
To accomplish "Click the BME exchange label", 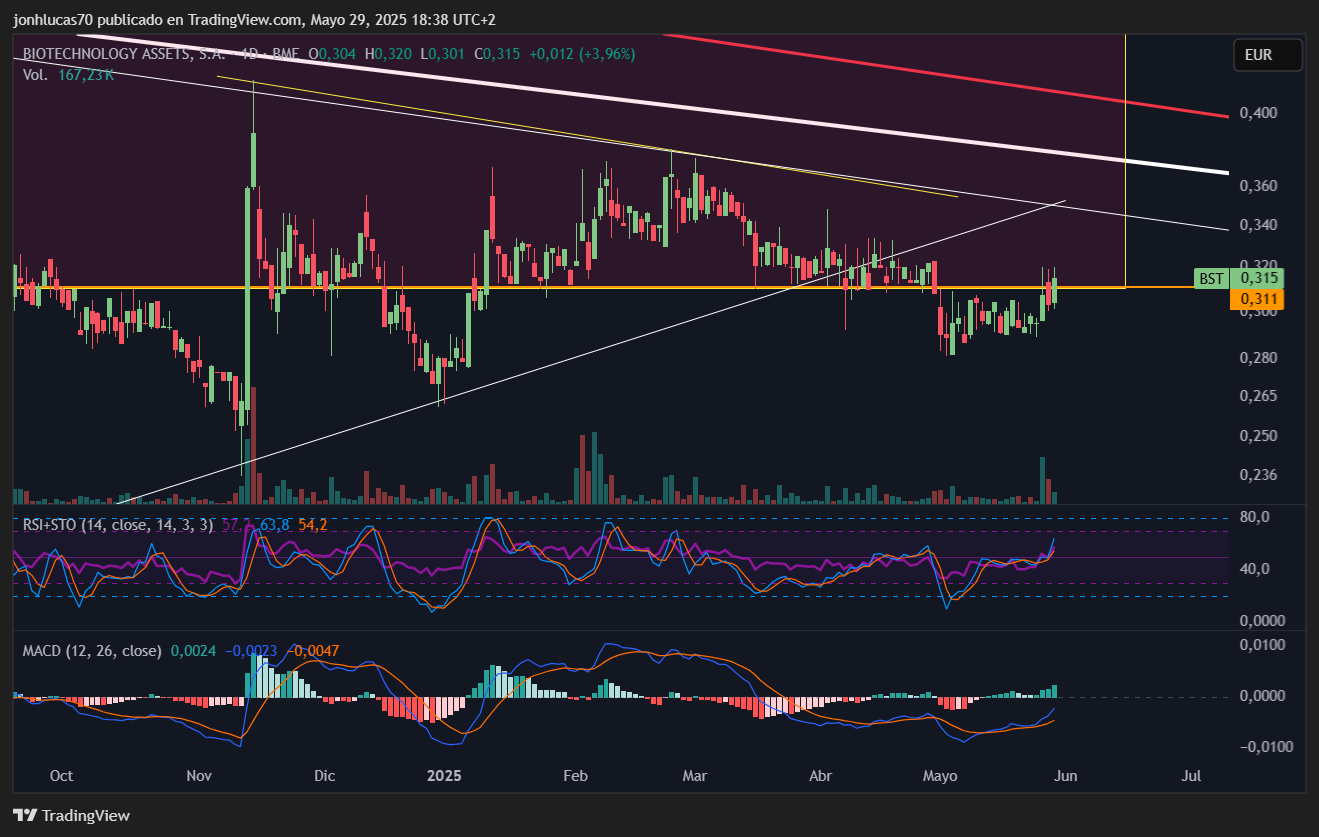I will 285,54.
